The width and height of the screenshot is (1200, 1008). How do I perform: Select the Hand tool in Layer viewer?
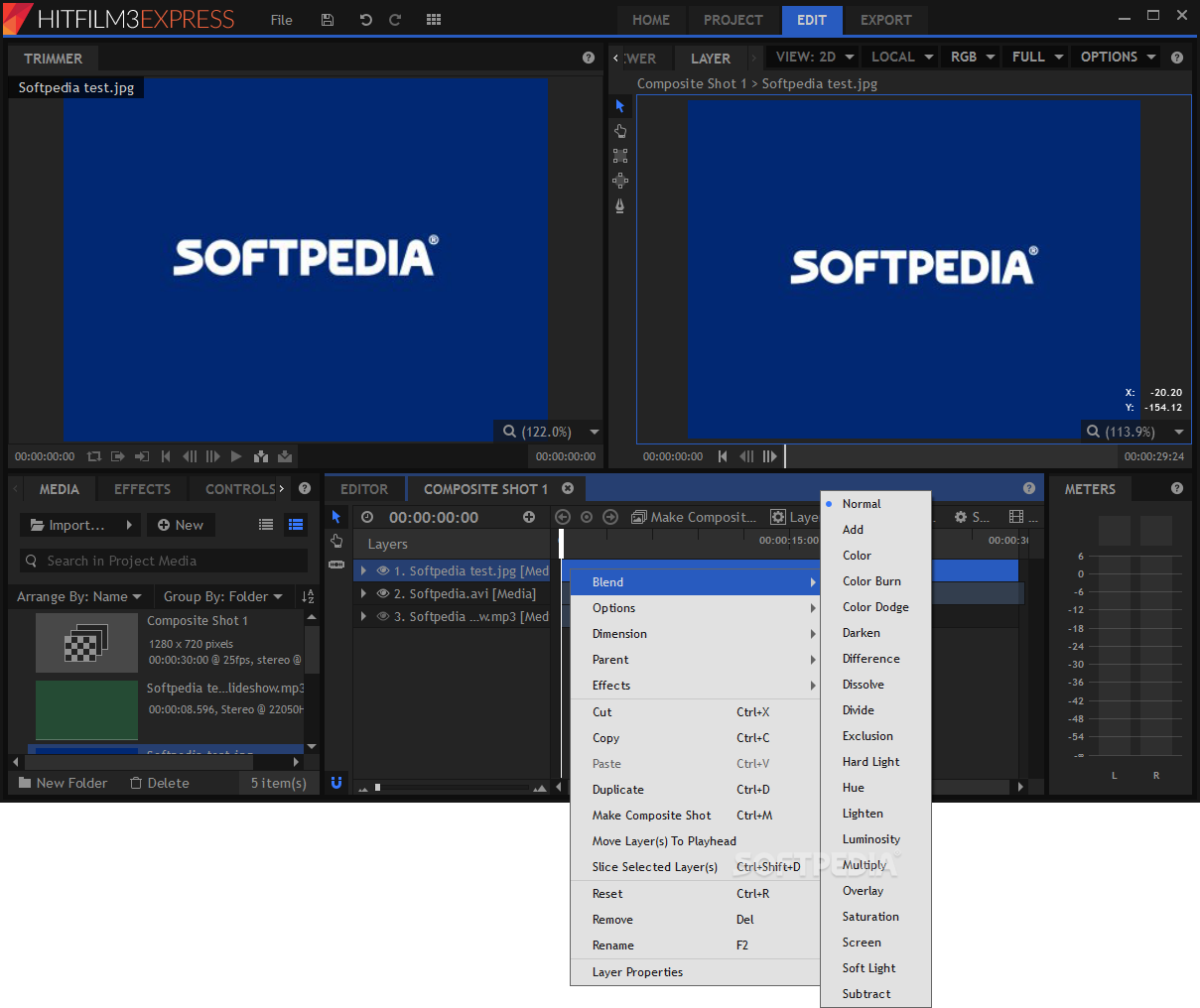(620, 131)
